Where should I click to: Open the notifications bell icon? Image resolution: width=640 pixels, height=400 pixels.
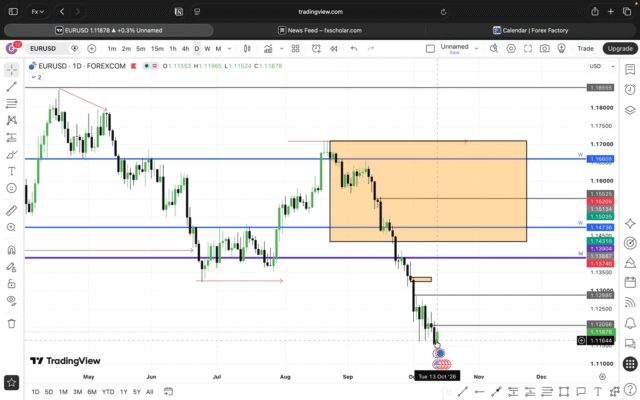630,323
